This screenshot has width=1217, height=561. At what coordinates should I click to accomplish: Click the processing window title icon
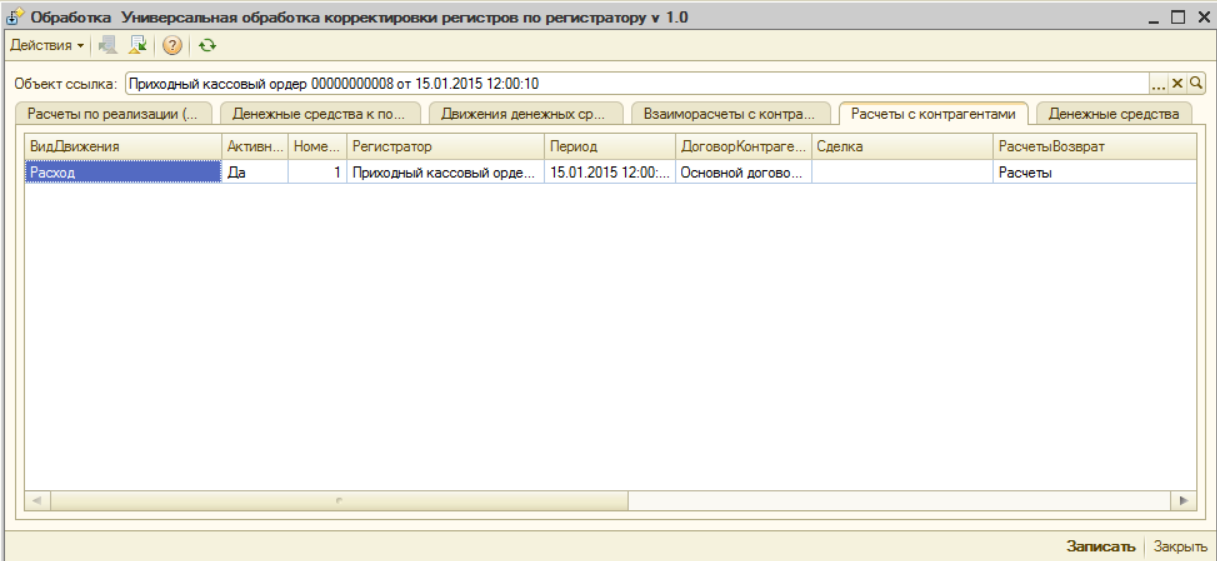click(16, 18)
